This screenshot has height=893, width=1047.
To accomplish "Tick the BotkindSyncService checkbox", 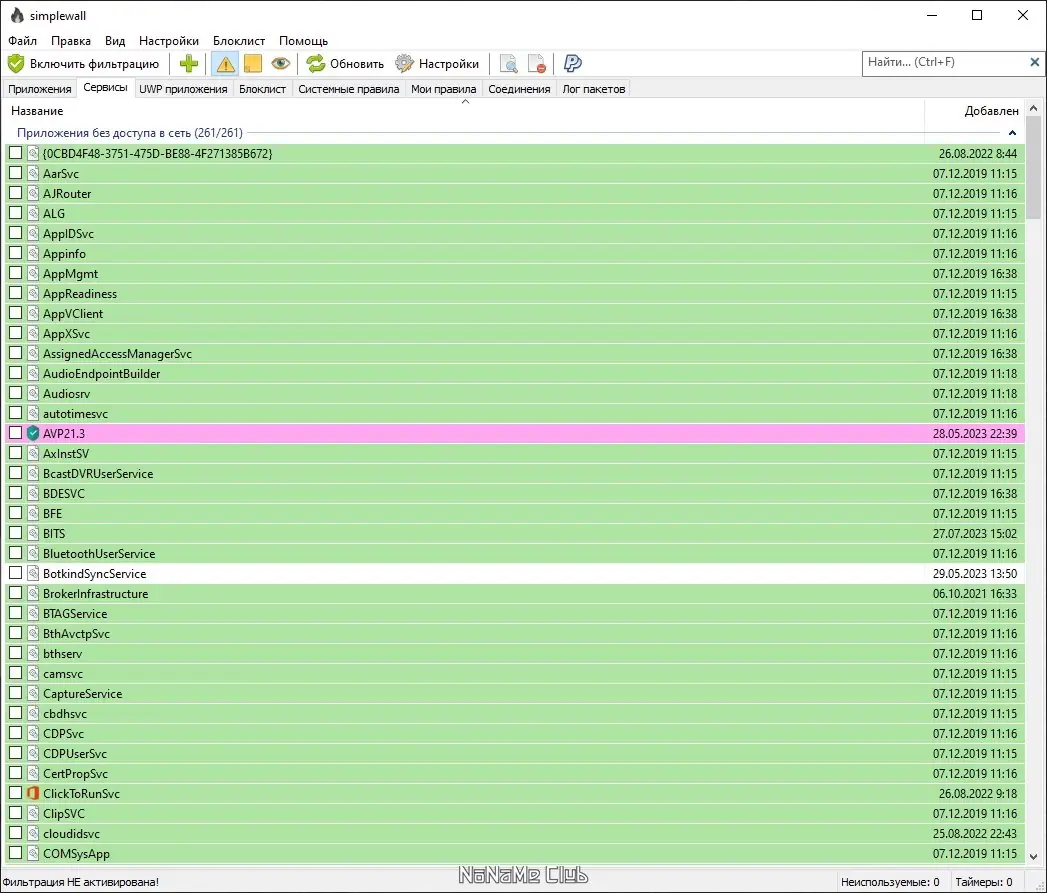I will click(15, 573).
